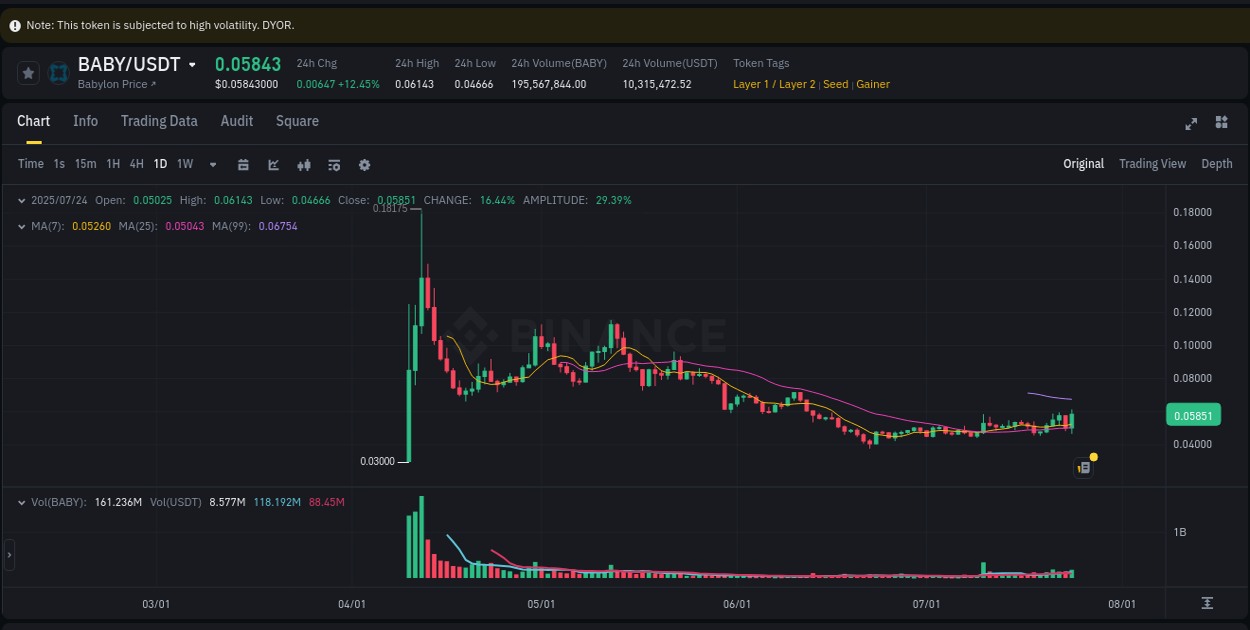Screen dimensions: 1250x630
Task: Open the extra timeframe dropdown arrow
Action: click(212, 164)
